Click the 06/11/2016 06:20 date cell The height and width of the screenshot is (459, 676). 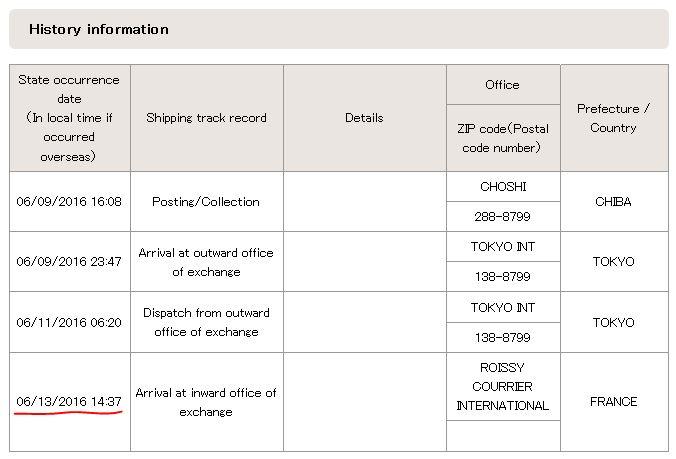69,322
